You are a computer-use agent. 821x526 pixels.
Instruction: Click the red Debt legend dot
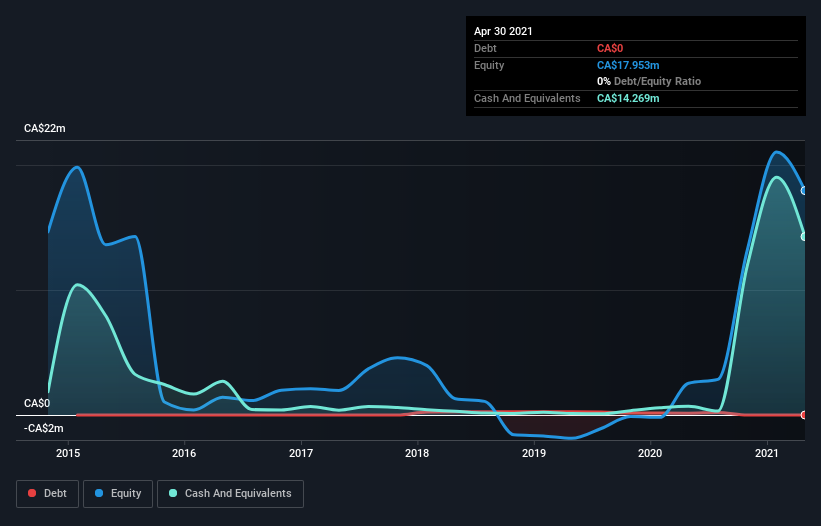coord(32,493)
